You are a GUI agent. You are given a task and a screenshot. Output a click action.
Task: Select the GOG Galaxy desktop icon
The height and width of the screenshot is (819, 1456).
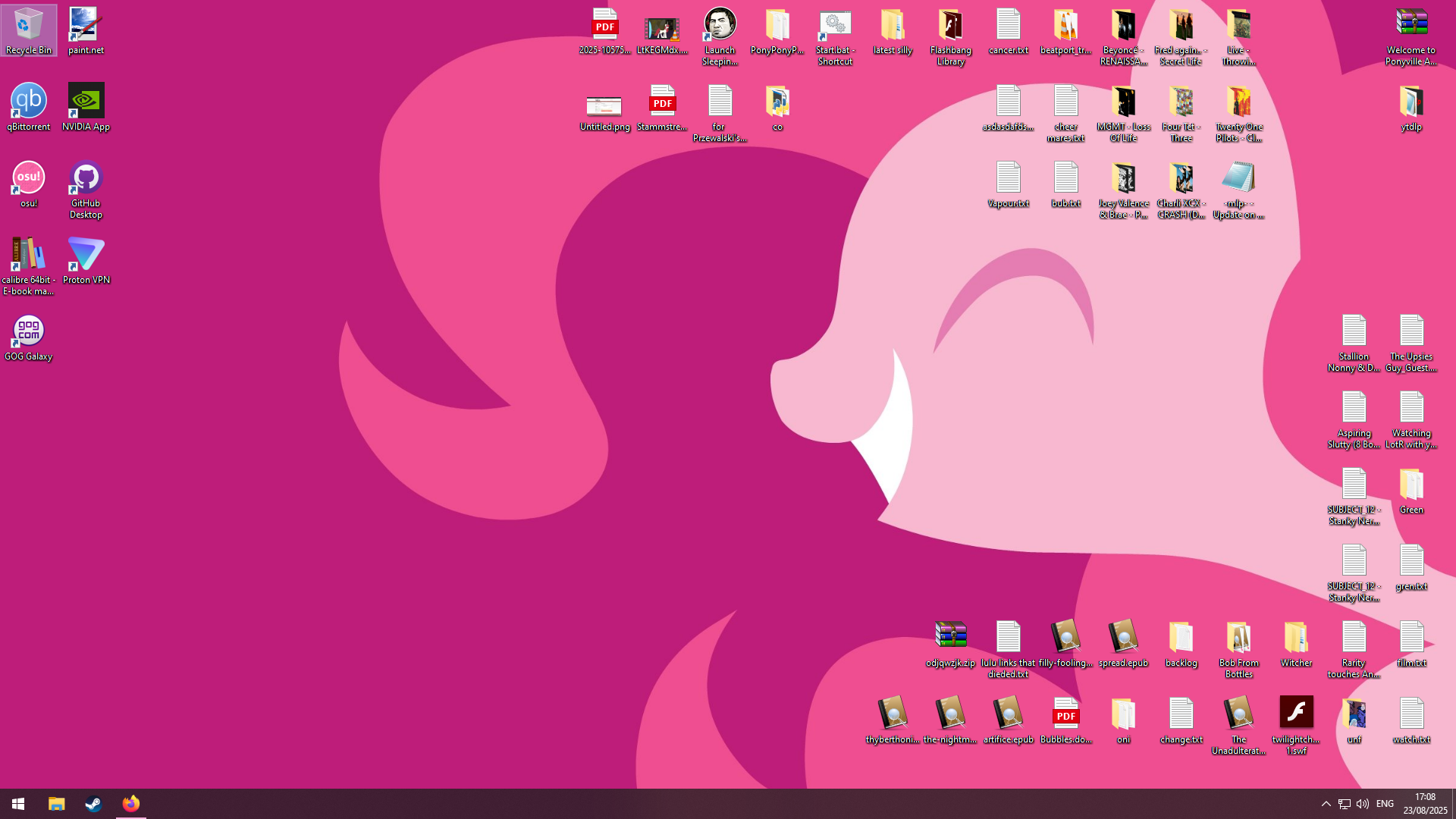28,335
